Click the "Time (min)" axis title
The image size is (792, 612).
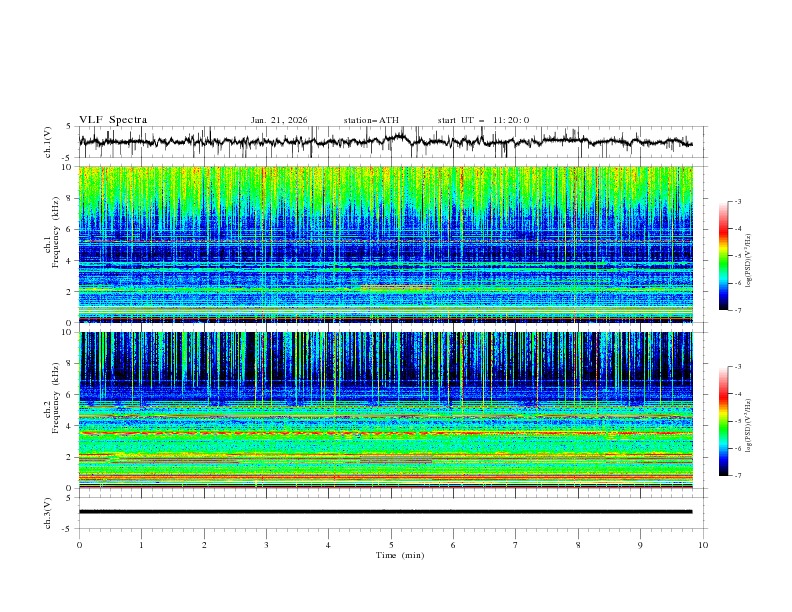coord(400,555)
